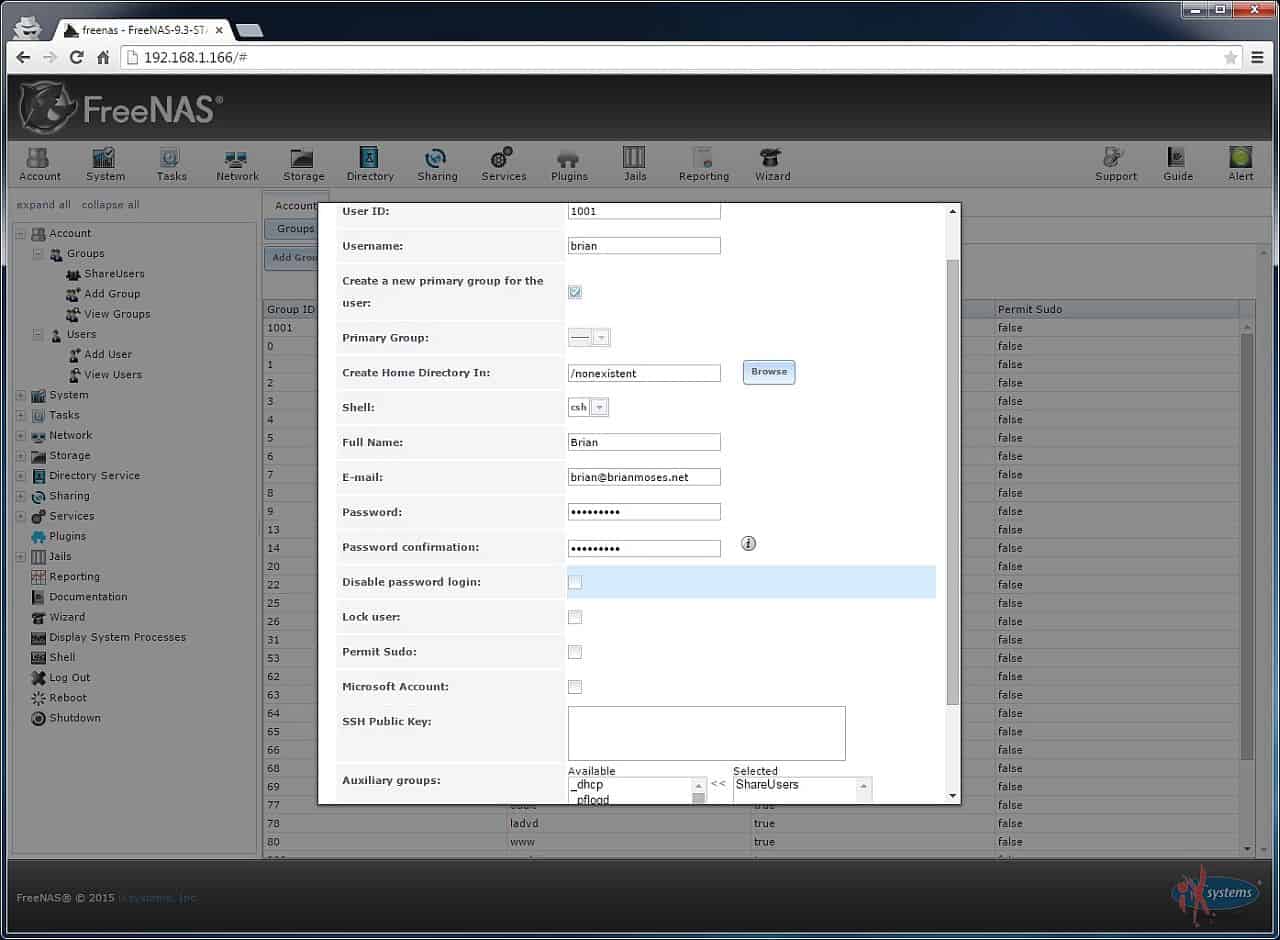Open the Directory toolbar icon
This screenshot has height=940, width=1280.
tap(370, 164)
